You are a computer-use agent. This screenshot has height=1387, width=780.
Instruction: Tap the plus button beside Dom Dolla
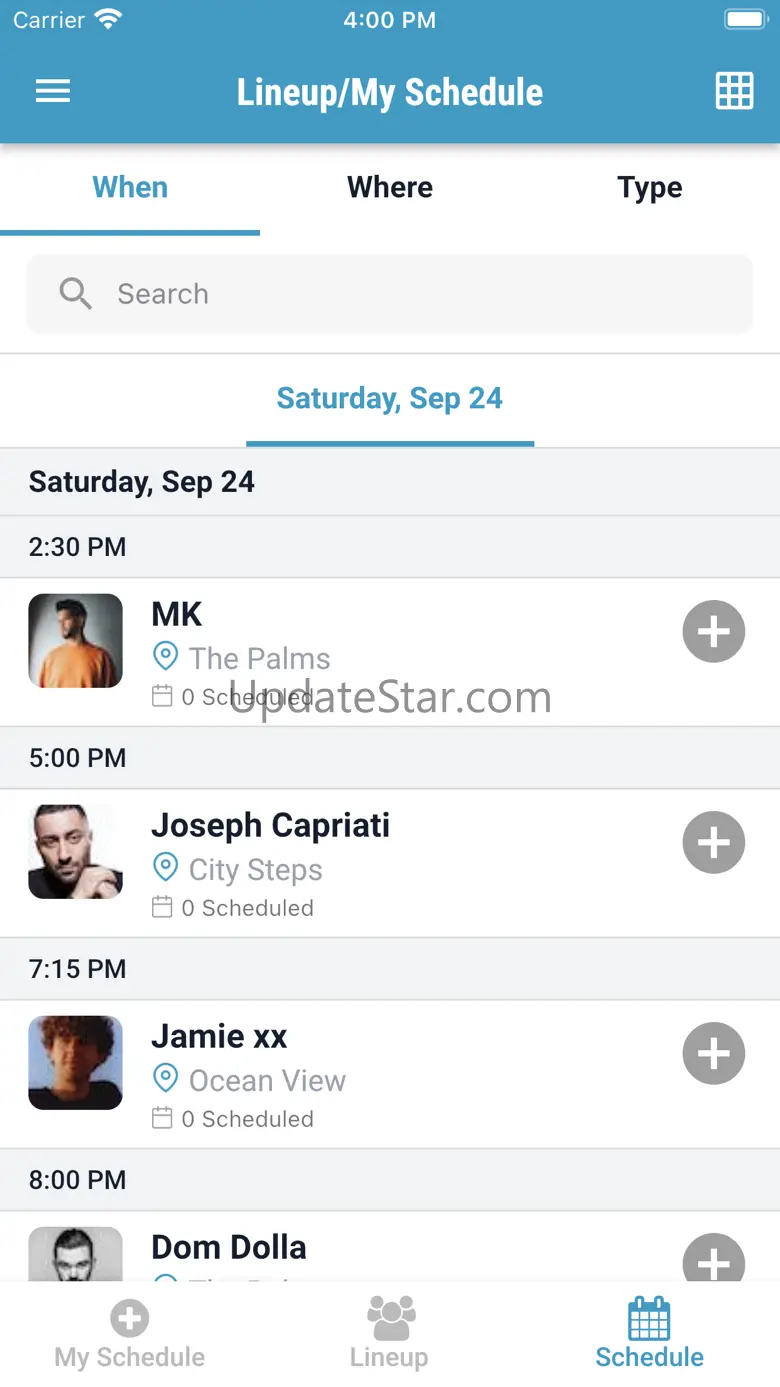tap(713, 1260)
